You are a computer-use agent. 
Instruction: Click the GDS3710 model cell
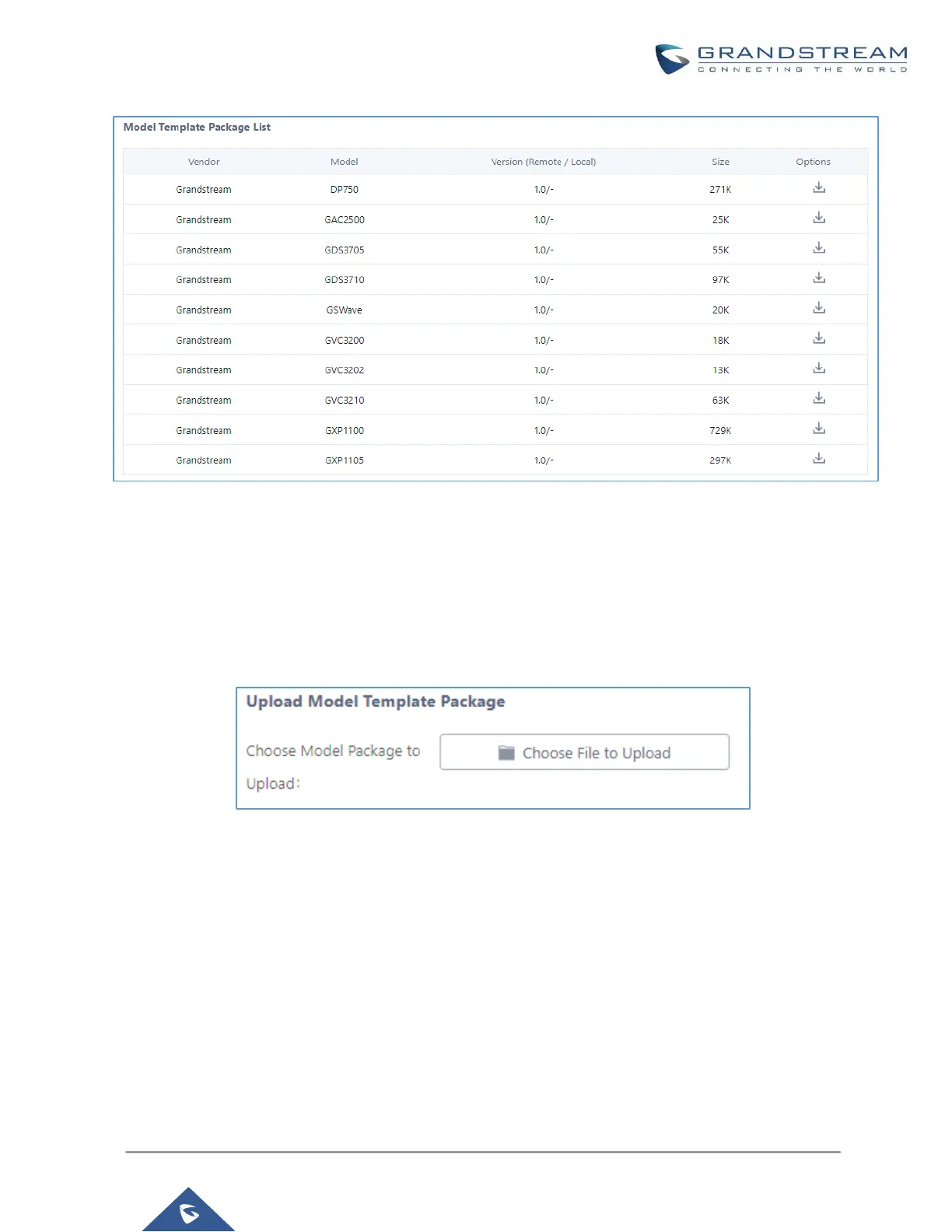pyautogui.click(x=345, y=280)
